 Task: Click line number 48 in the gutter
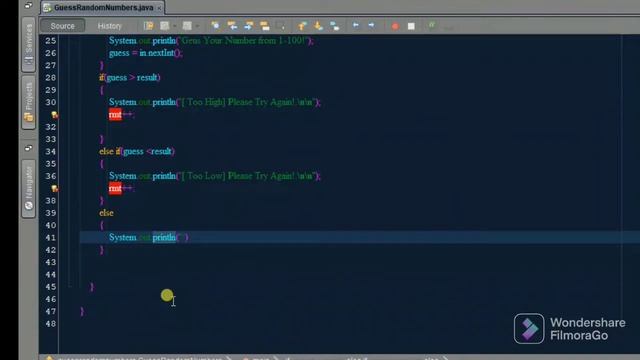[x=51, y=324]
